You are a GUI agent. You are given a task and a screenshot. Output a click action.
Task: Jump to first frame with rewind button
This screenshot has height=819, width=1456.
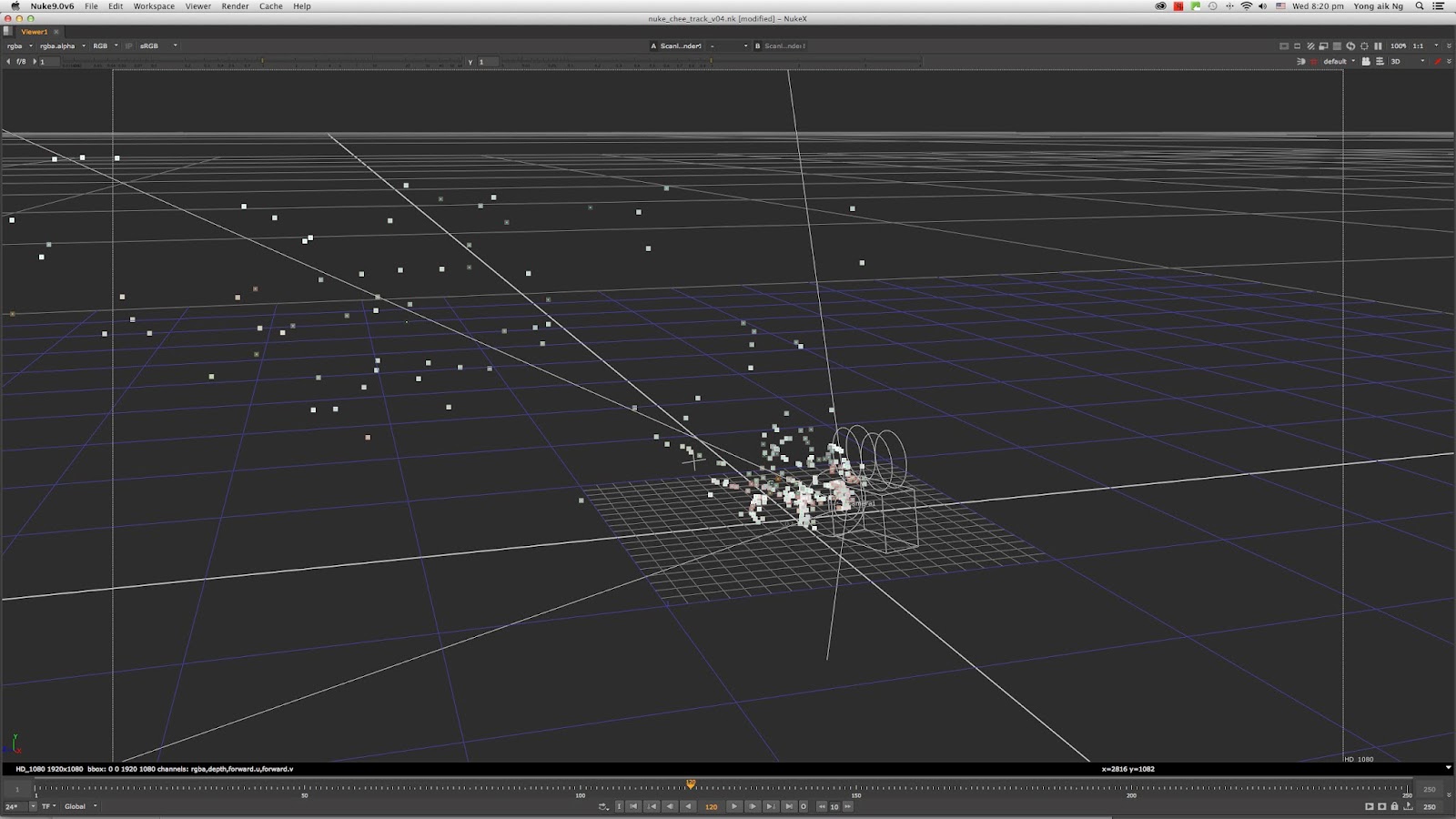[x=634, y=806]
